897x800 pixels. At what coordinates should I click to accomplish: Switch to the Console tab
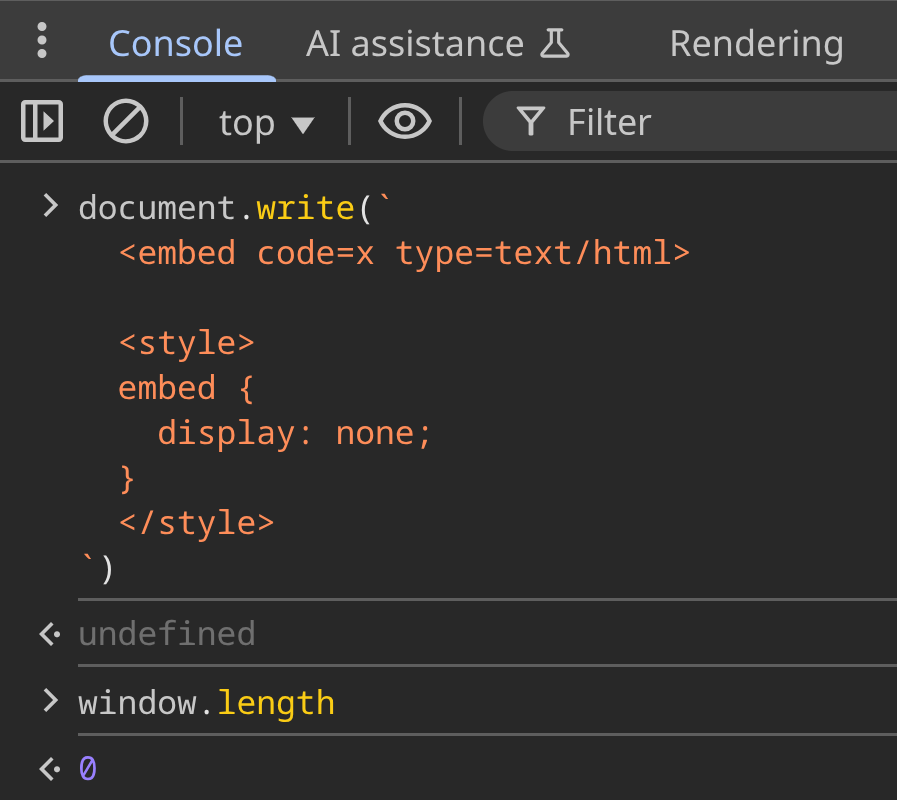tap(176, 43)
